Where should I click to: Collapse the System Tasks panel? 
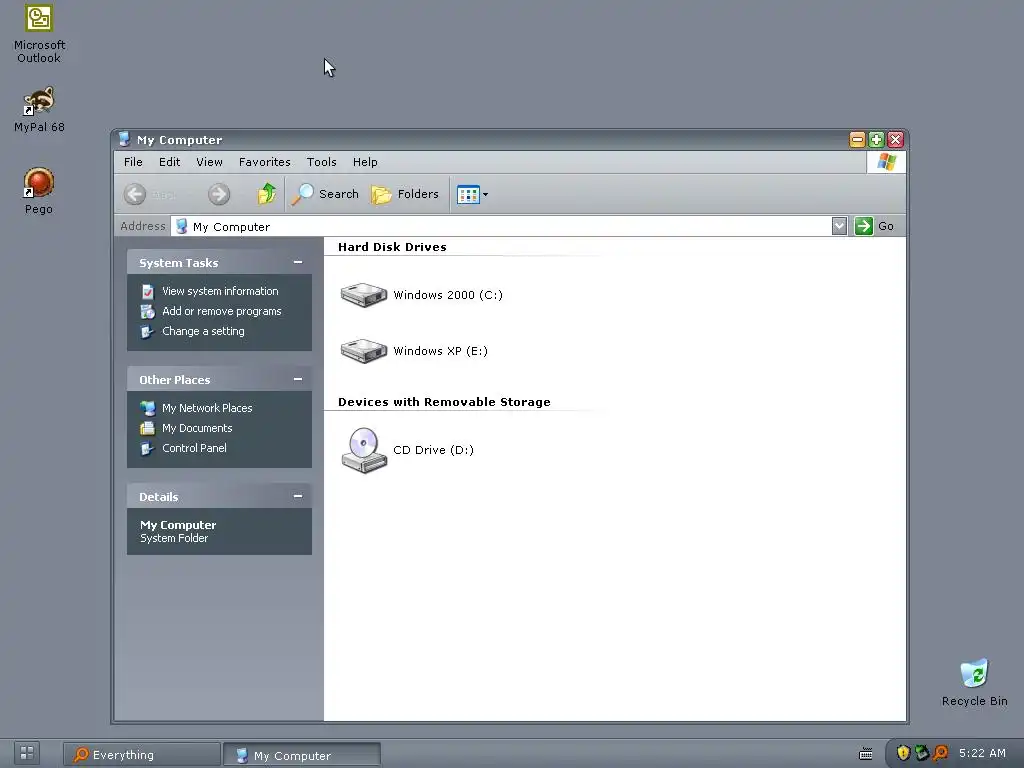298,263
